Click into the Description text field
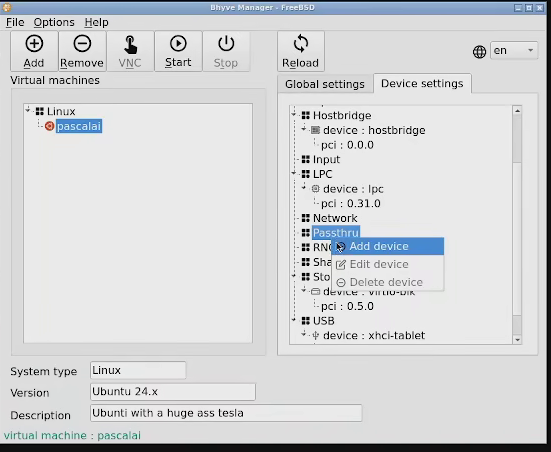551x452 pixels. click(x=226, y=413)
